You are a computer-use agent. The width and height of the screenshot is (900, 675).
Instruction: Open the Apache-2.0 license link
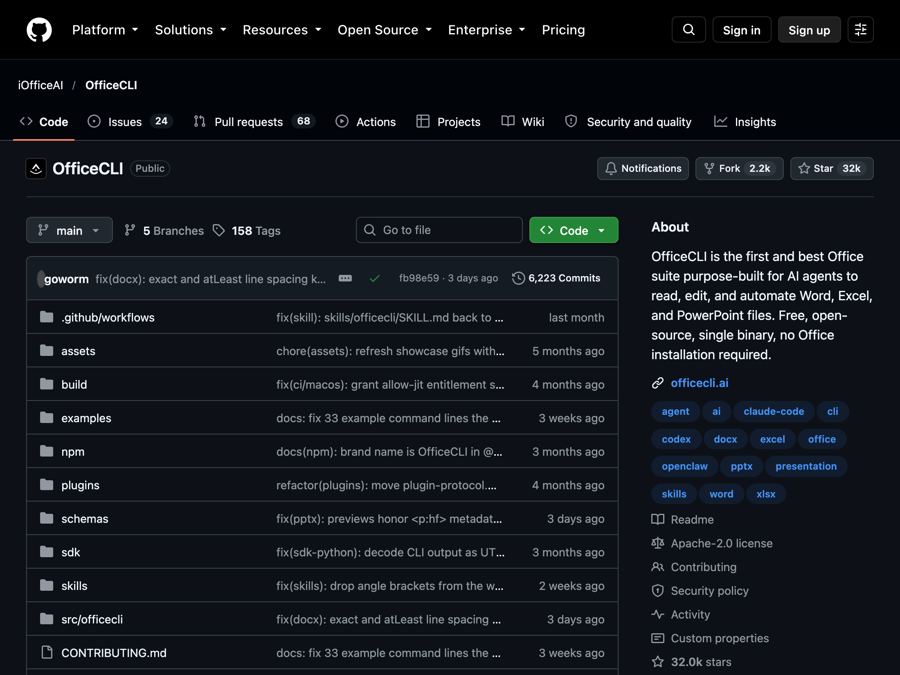(721, 543)
